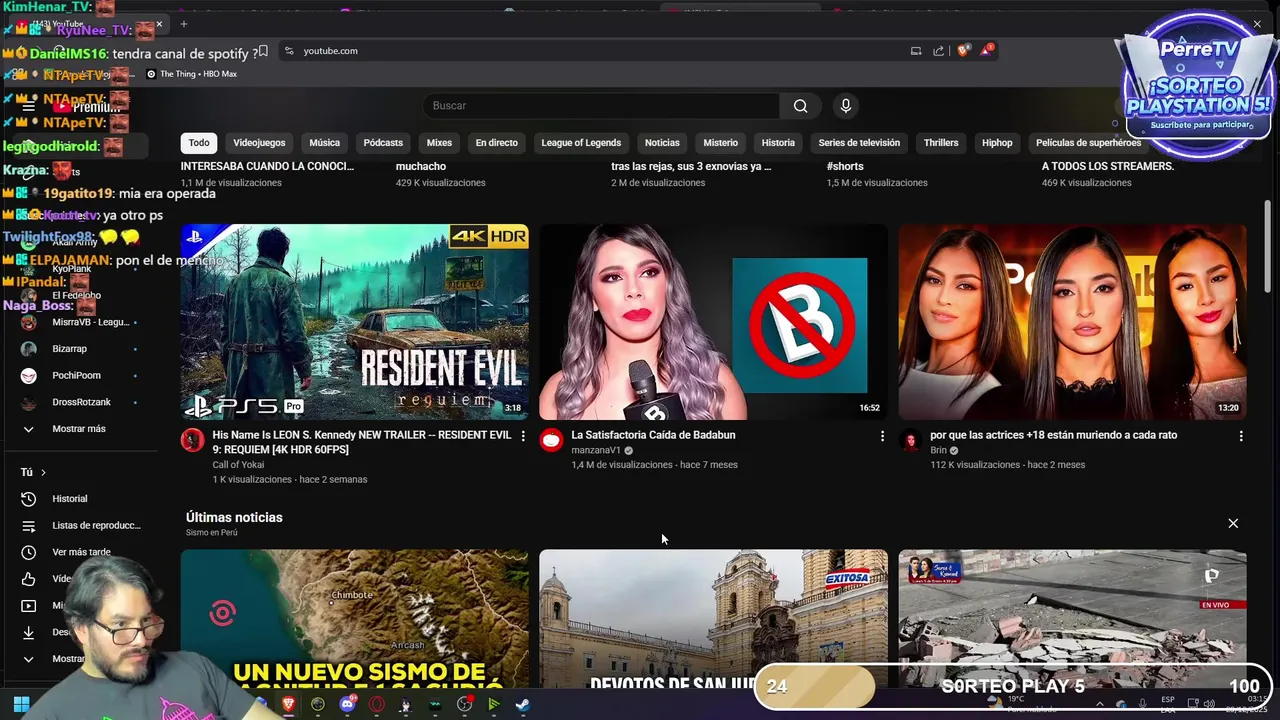
Task: Open Ver más tarde in sidebar
Action: (x=83, y=552)
